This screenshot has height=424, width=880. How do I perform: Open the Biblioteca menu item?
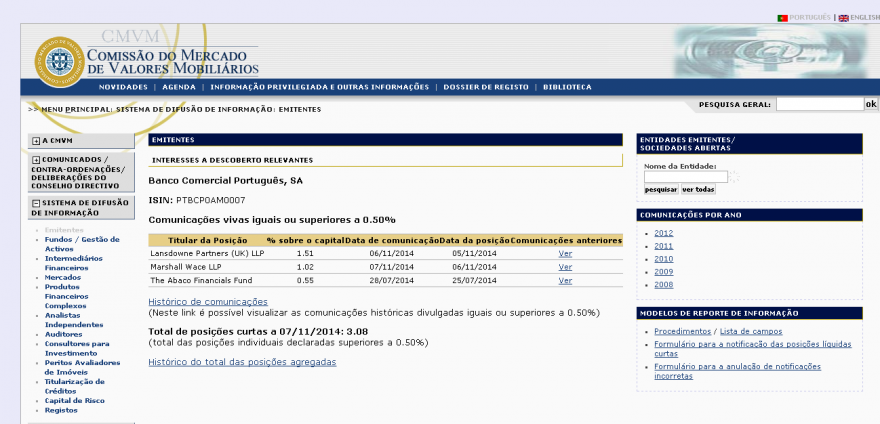[x=567, y=87]
